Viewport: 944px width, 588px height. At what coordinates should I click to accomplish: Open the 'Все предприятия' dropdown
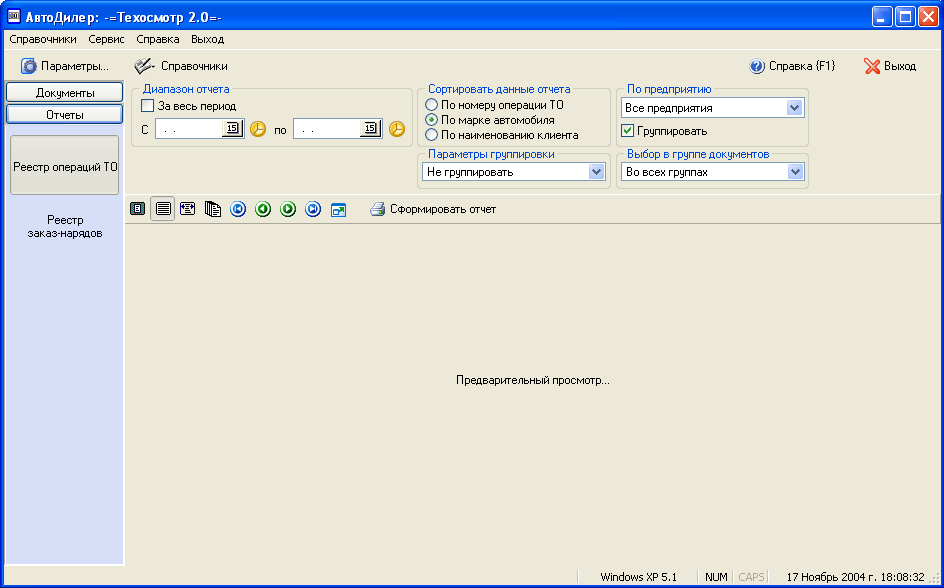[x=795, y=108]
